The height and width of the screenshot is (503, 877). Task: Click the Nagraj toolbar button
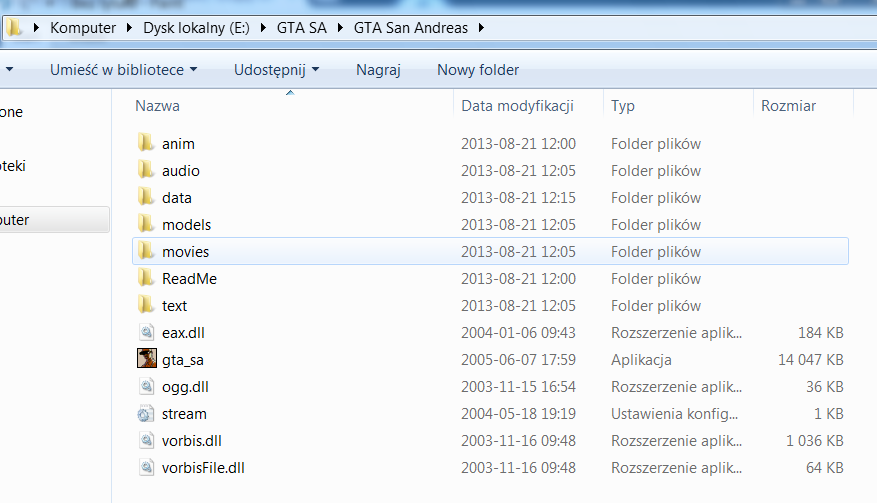click(378, 70)
